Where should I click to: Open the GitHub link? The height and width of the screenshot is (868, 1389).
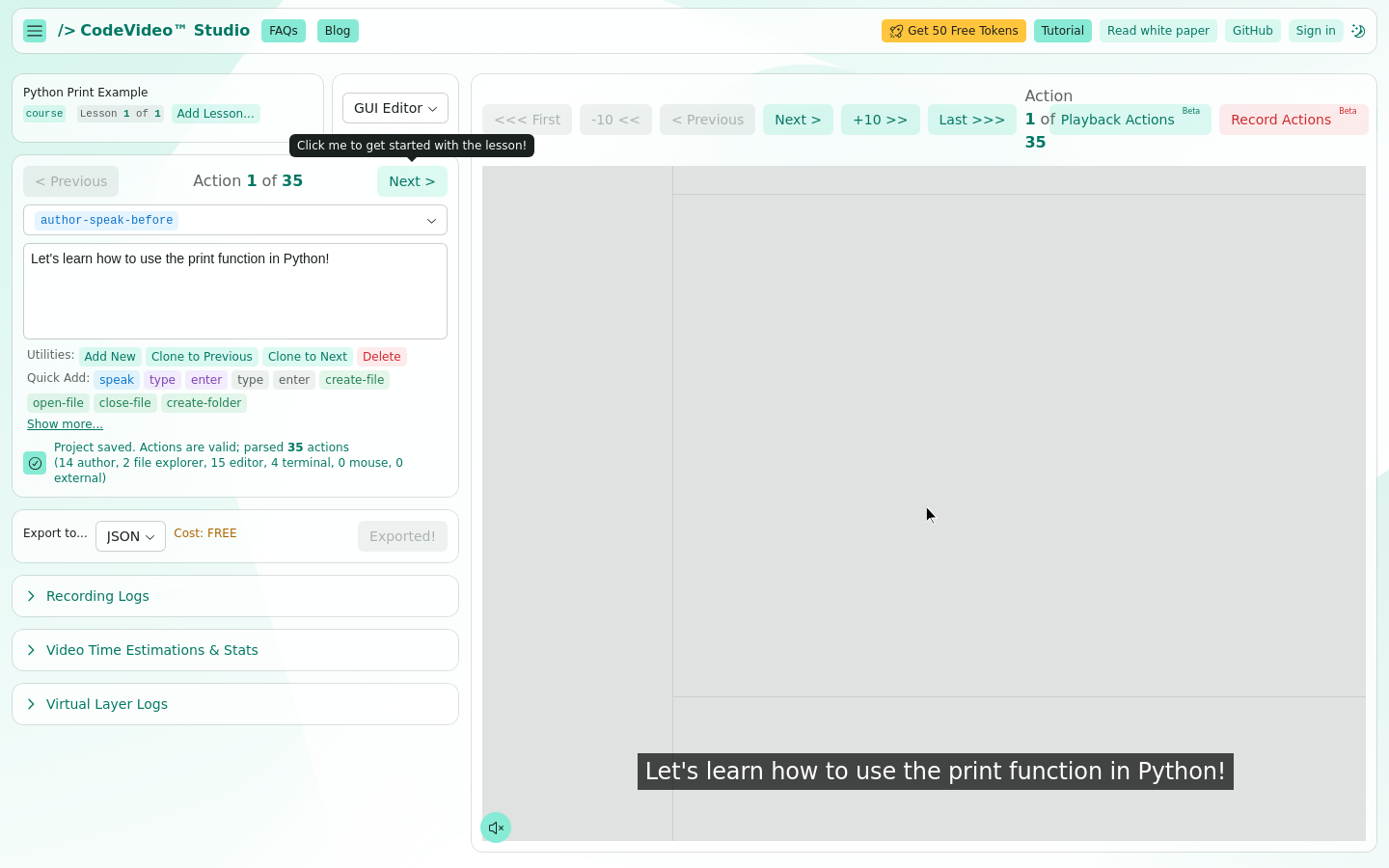[1253, 31]
